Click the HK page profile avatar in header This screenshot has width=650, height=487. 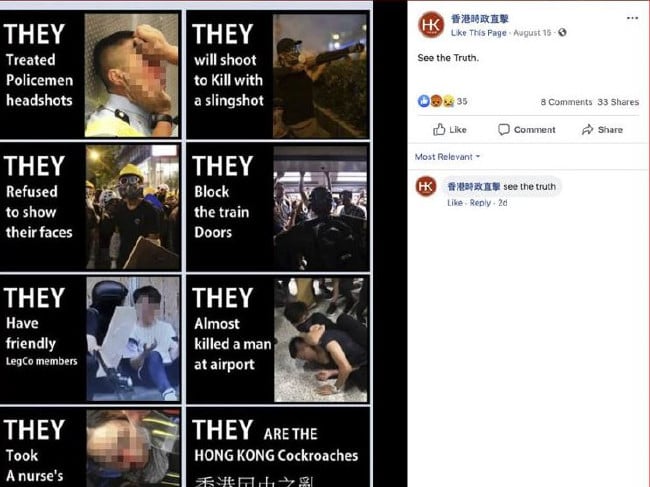pos(431,25)
